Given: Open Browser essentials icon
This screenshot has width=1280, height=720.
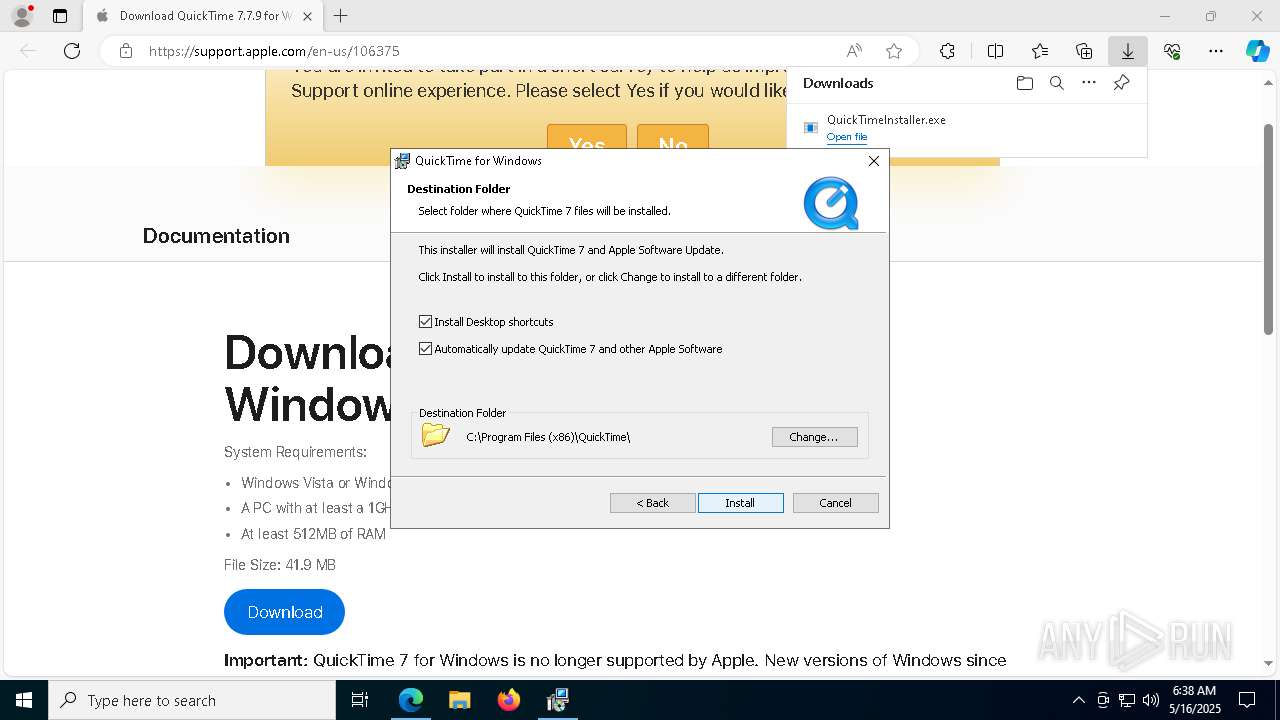Looking at the screenshot, I should [x=1172, y=51].
